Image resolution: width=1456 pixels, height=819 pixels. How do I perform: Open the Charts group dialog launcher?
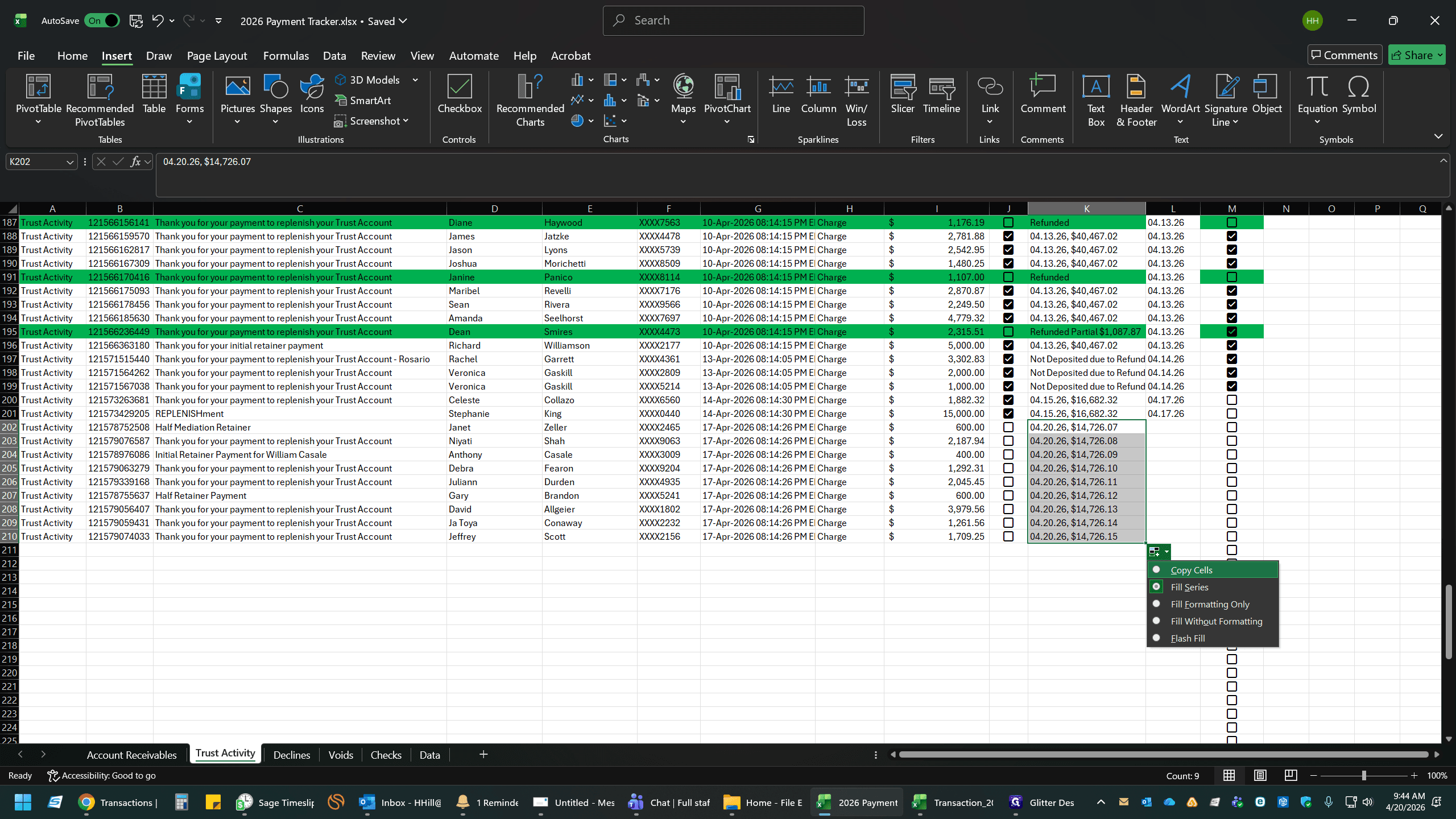click(x=751, y=139)
